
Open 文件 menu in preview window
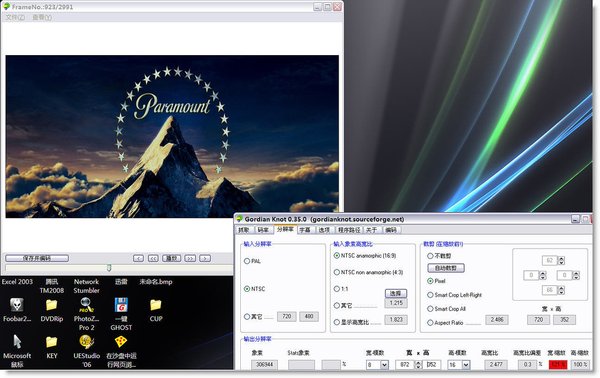coord(15,17)
